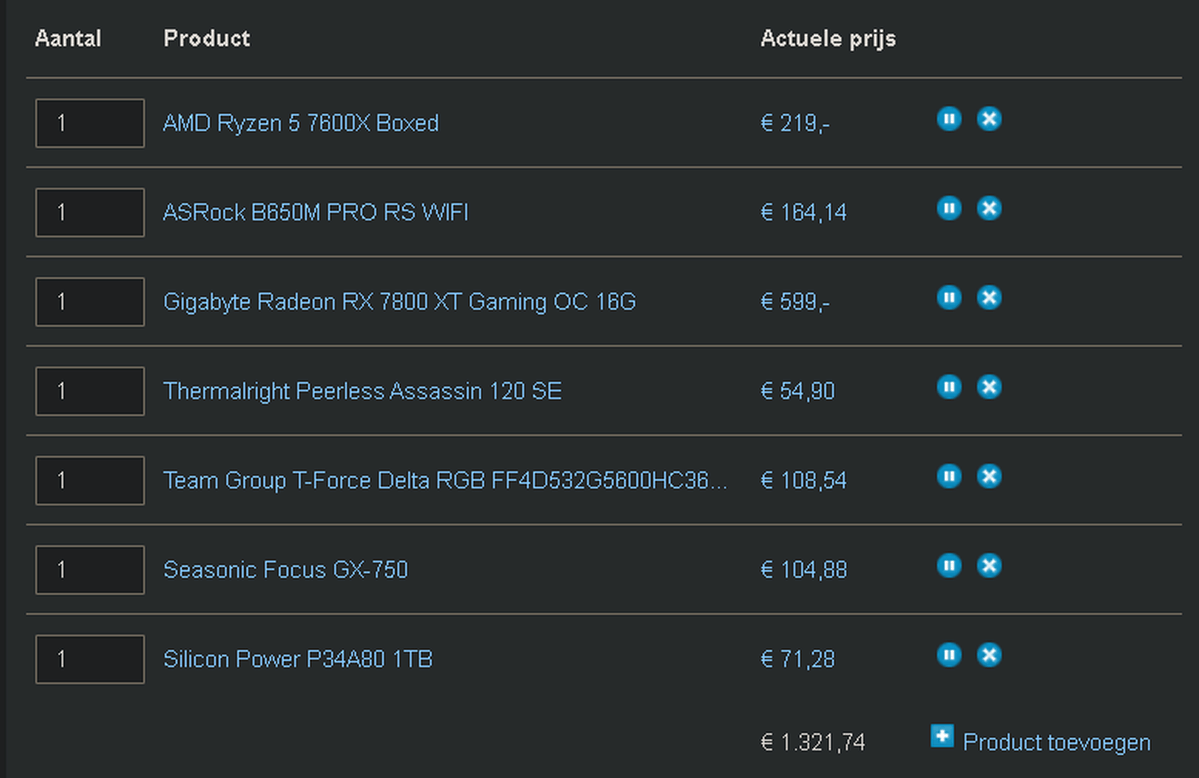Remove Gigabyte Radeon RX 7800 XT row
Viewport: 1199px width, 778px height.
pos(989,297)
